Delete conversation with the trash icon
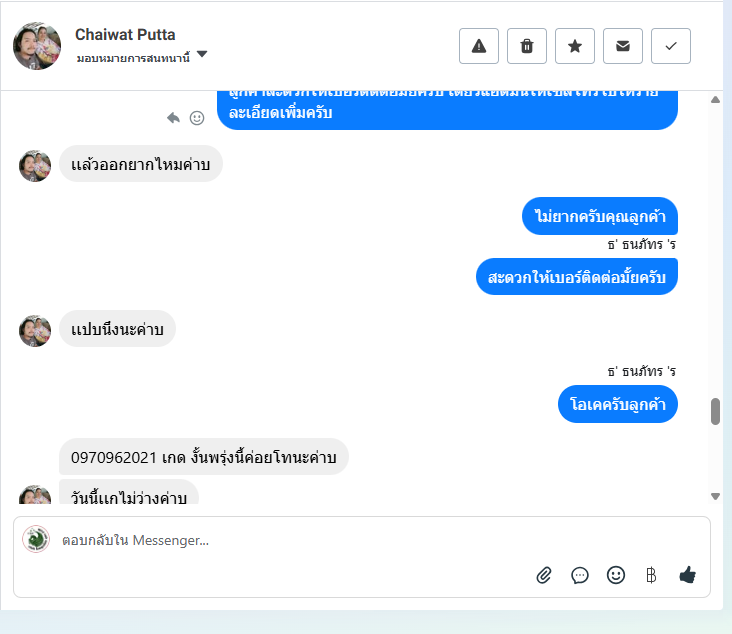The width and height of the screenshot is (732, 634). click(x=527, y=46)
